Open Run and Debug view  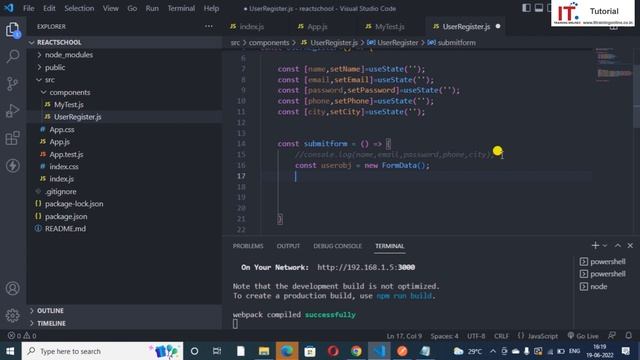point(13,111)
